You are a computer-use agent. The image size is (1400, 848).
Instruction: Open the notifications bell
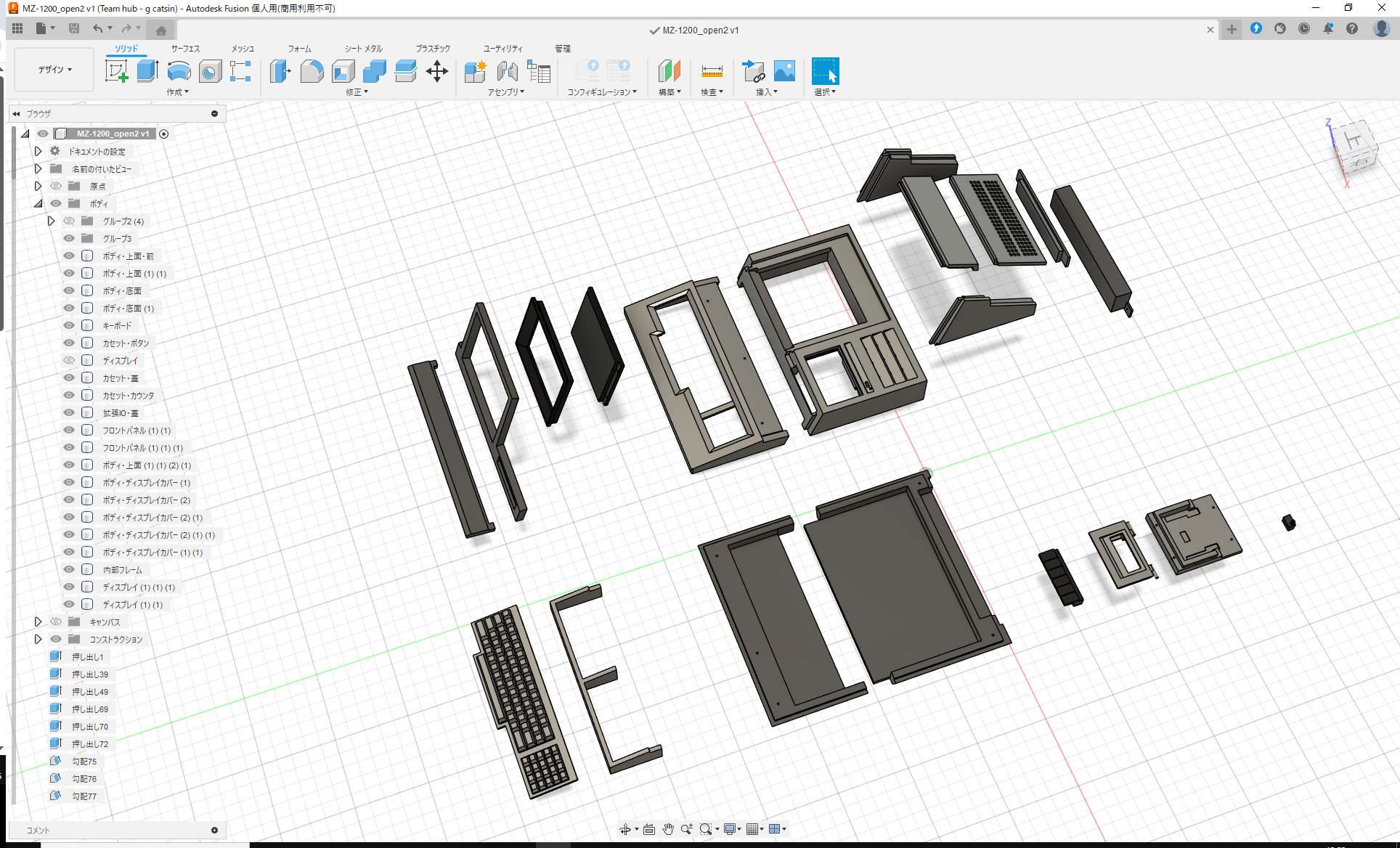coord(1329,28)
